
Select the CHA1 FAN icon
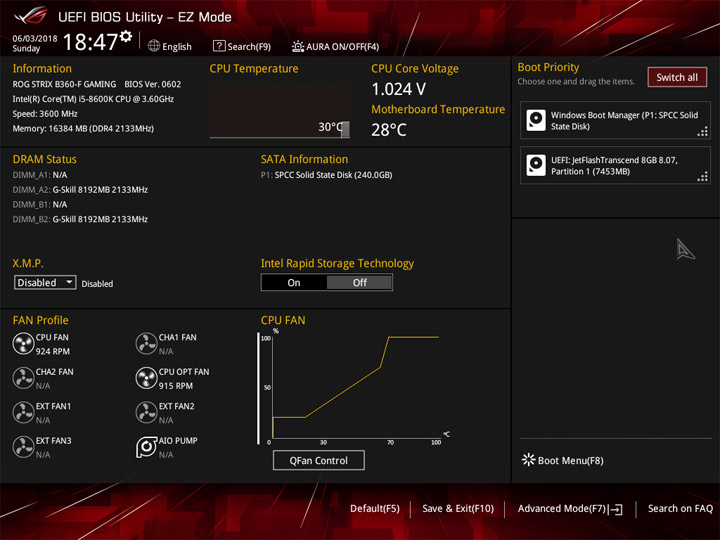tap(146, 344)
